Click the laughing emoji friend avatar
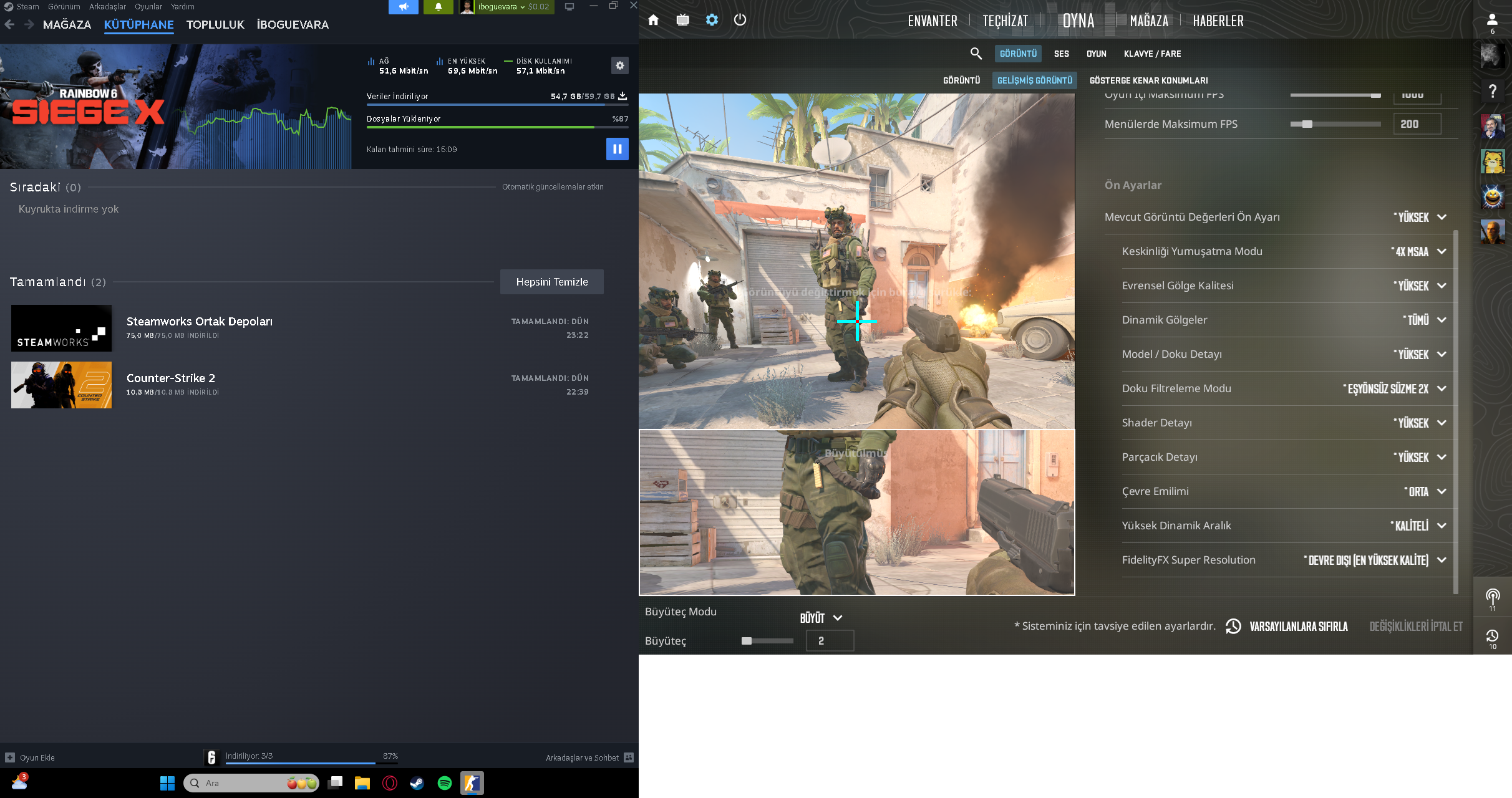 point(1493,196)
